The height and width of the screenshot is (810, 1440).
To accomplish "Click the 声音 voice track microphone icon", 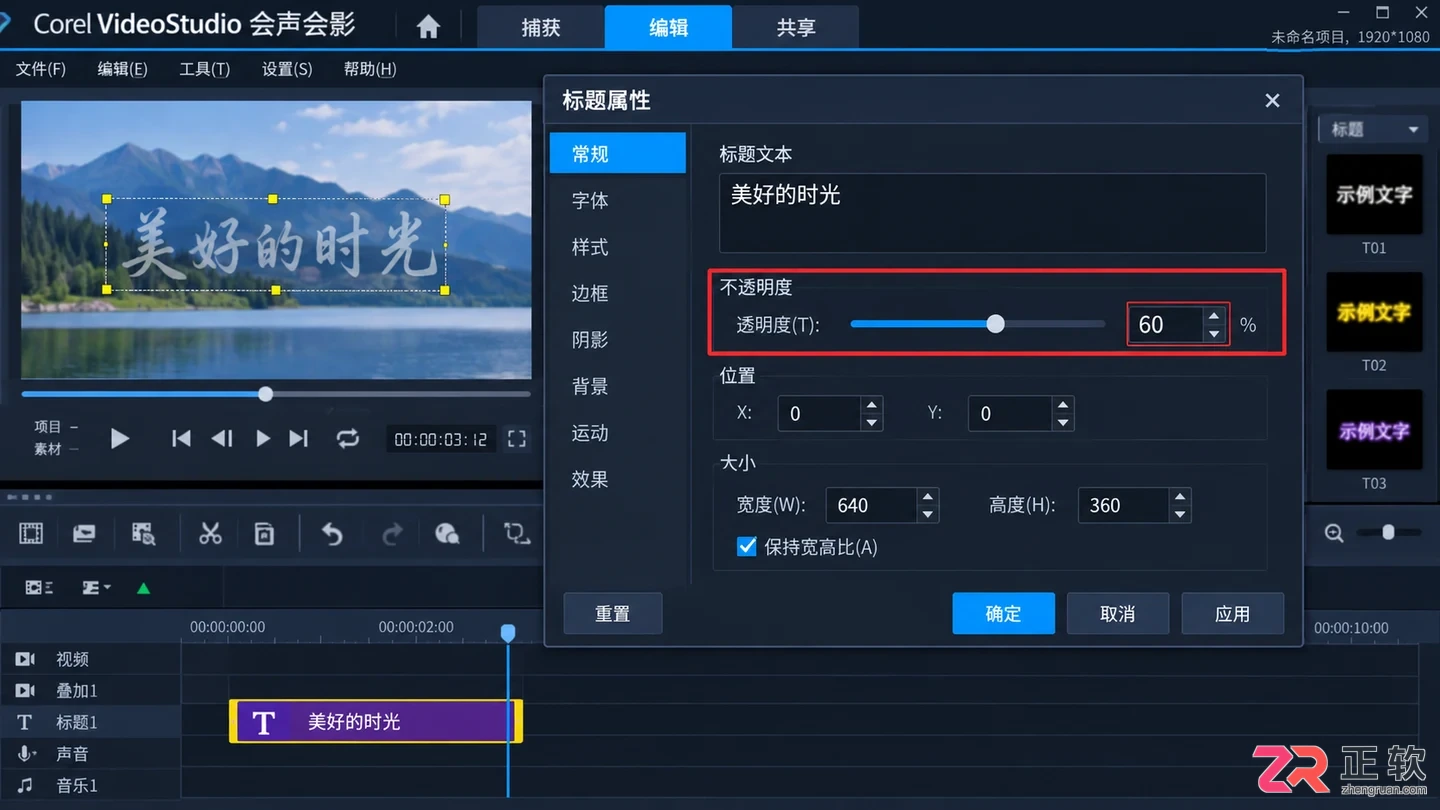I will (x=26, y=753).
